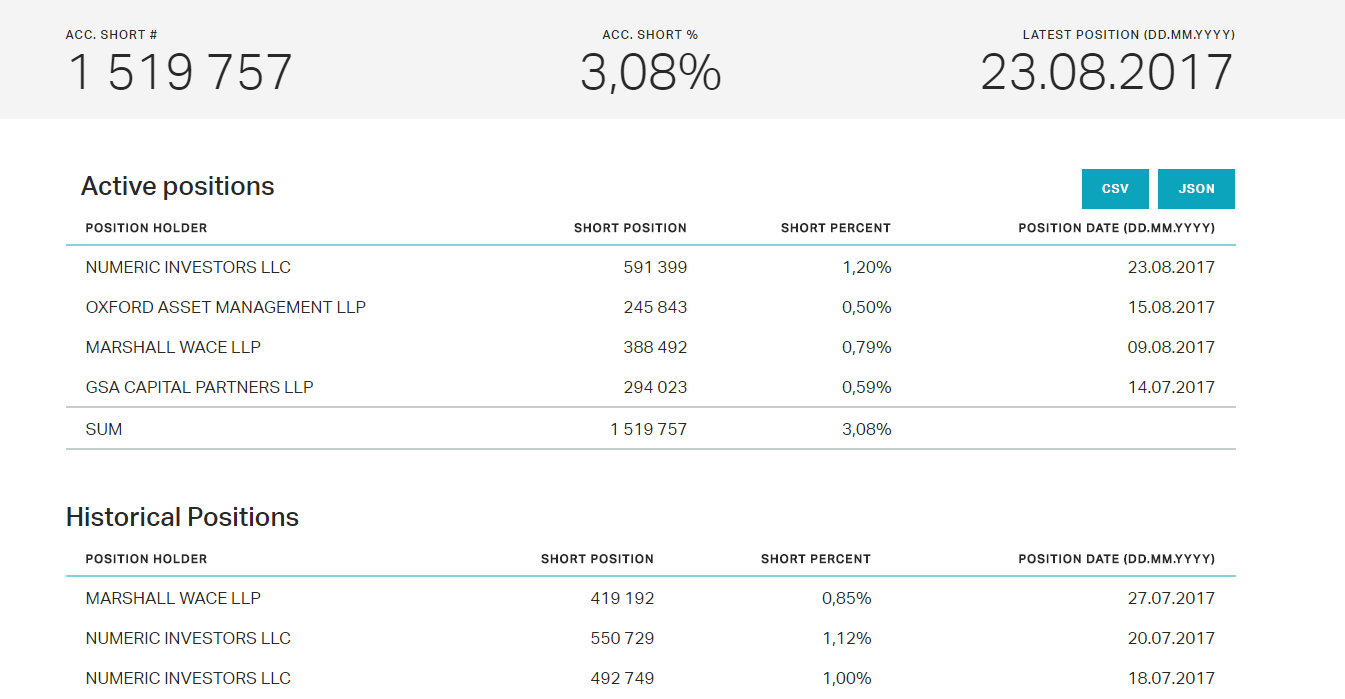This screenshot has height=699, width=1345.
Task: Sort active table by Position Date header
Action: coord(1116,228)
